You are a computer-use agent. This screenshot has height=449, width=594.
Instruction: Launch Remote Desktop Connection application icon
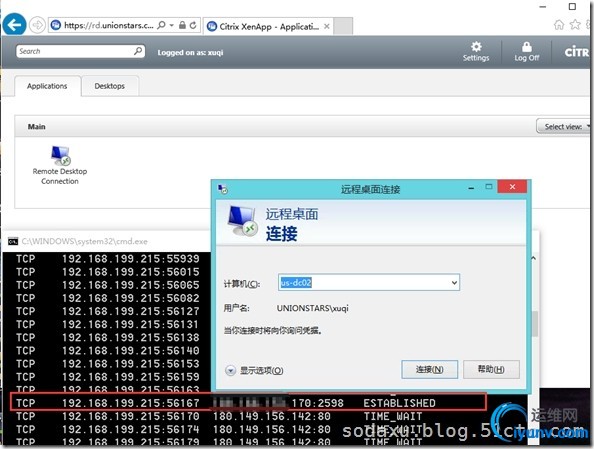pos(60,155)
